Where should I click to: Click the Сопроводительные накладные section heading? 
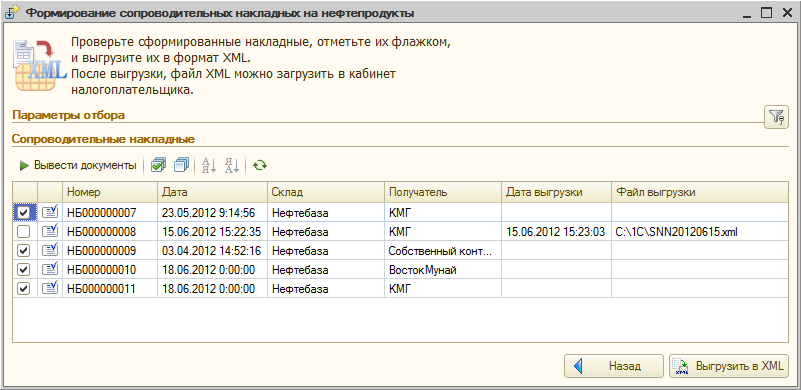pos(103,139)
